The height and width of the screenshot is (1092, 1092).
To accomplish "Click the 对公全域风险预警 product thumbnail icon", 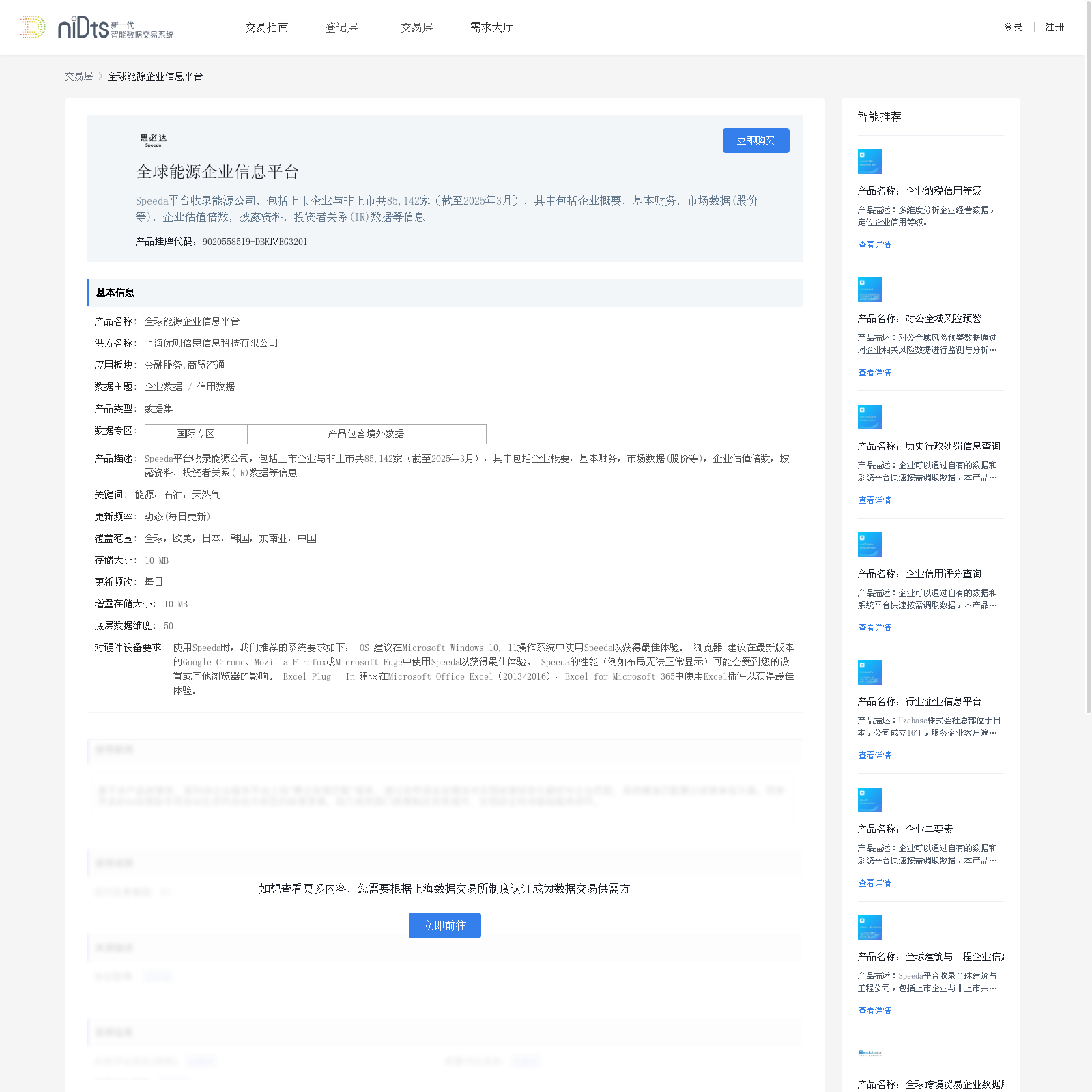I will tap(870, 289).
